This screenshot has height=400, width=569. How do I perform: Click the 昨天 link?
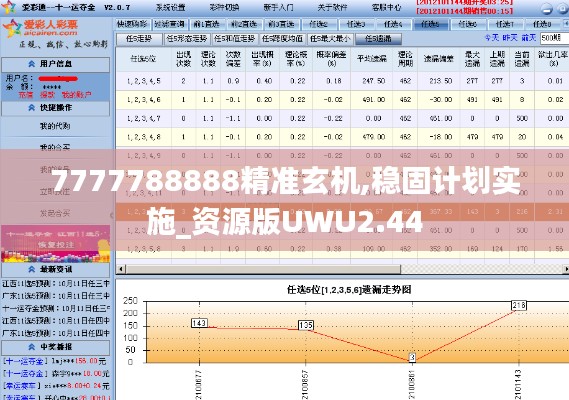point(510,37)
